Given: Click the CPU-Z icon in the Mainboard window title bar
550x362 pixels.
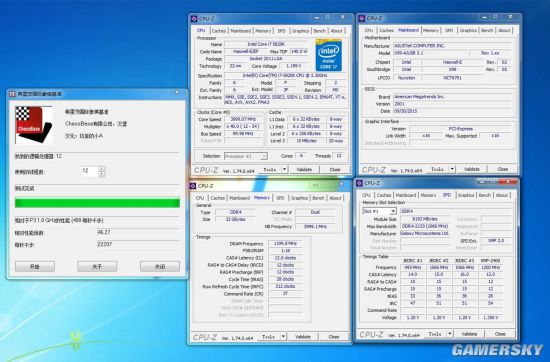Looking at the screenshot, I should pyautogui.click(x=362, y=18).
